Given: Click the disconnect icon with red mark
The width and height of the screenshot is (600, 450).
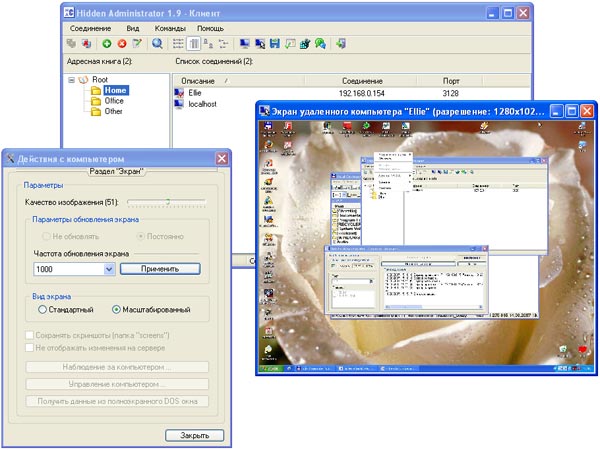Looking at the screenshot, I should coord(87,44).
